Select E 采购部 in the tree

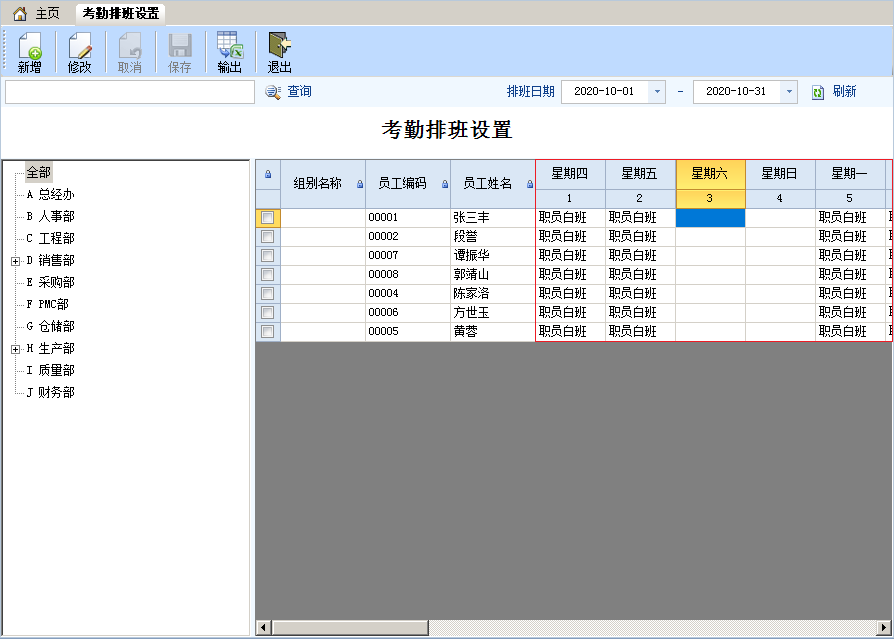pyautogui.click(x=50, y=283)
